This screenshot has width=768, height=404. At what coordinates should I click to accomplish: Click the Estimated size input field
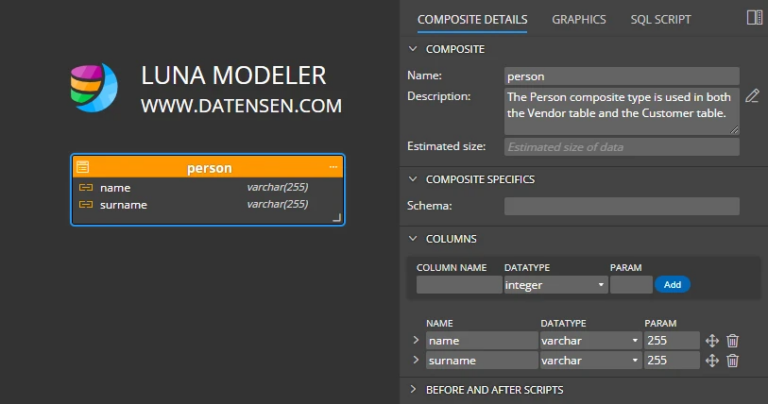pos(621,147)
